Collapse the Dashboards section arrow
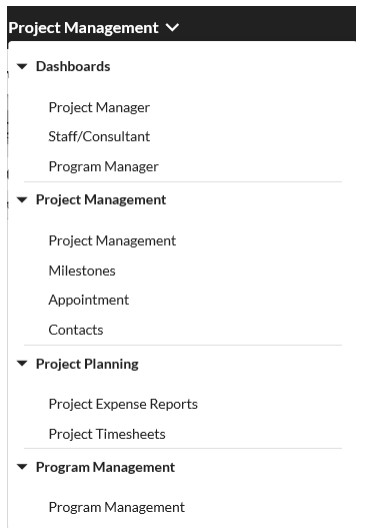367x532 pixels. [x=22, y=66]
